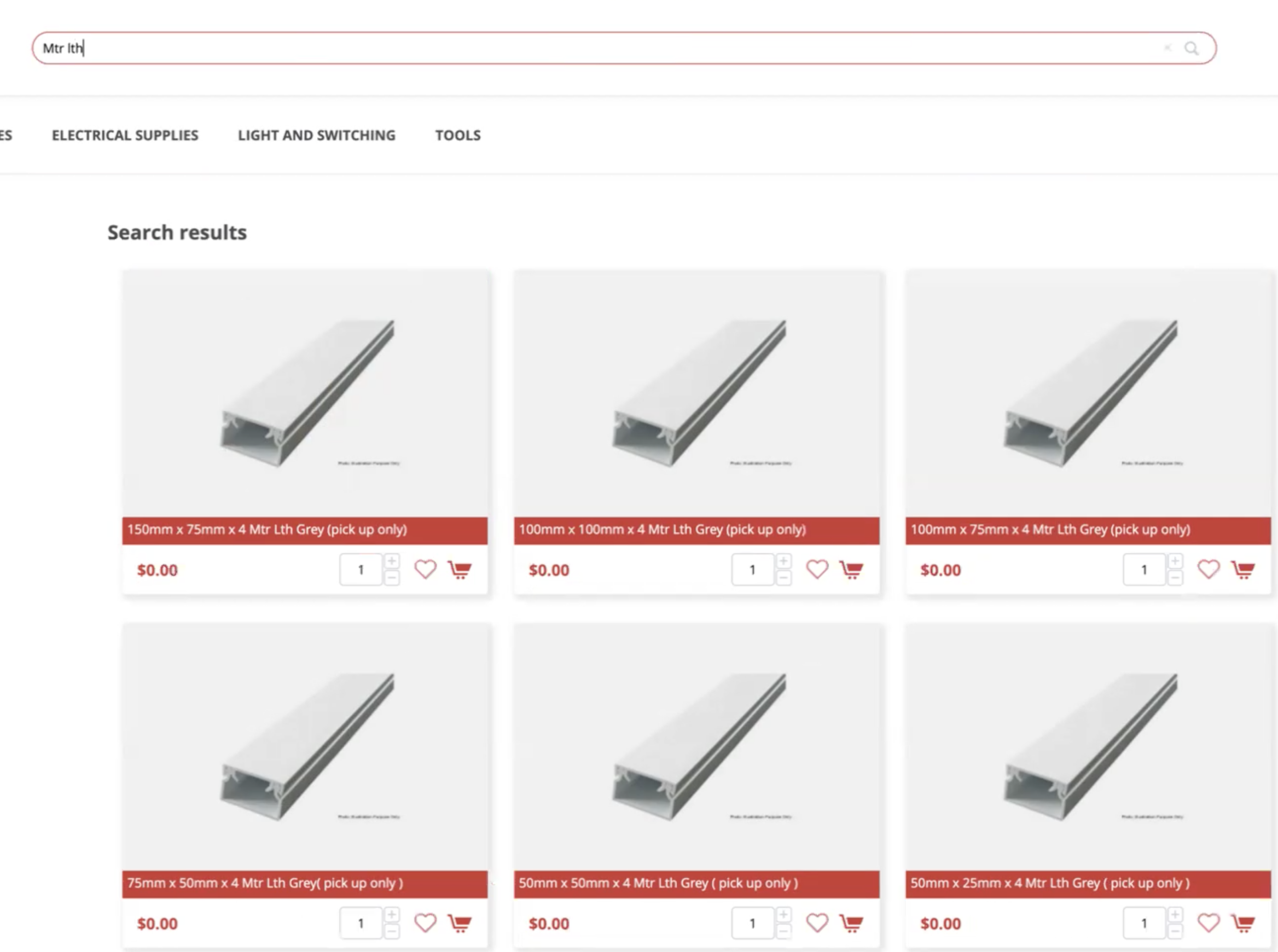The image size is (1278, 952).
Task: Open 50mm x 25mm x 4 Mtr Lth product title
Action: pyautogui.click(x=1050, y=884)
